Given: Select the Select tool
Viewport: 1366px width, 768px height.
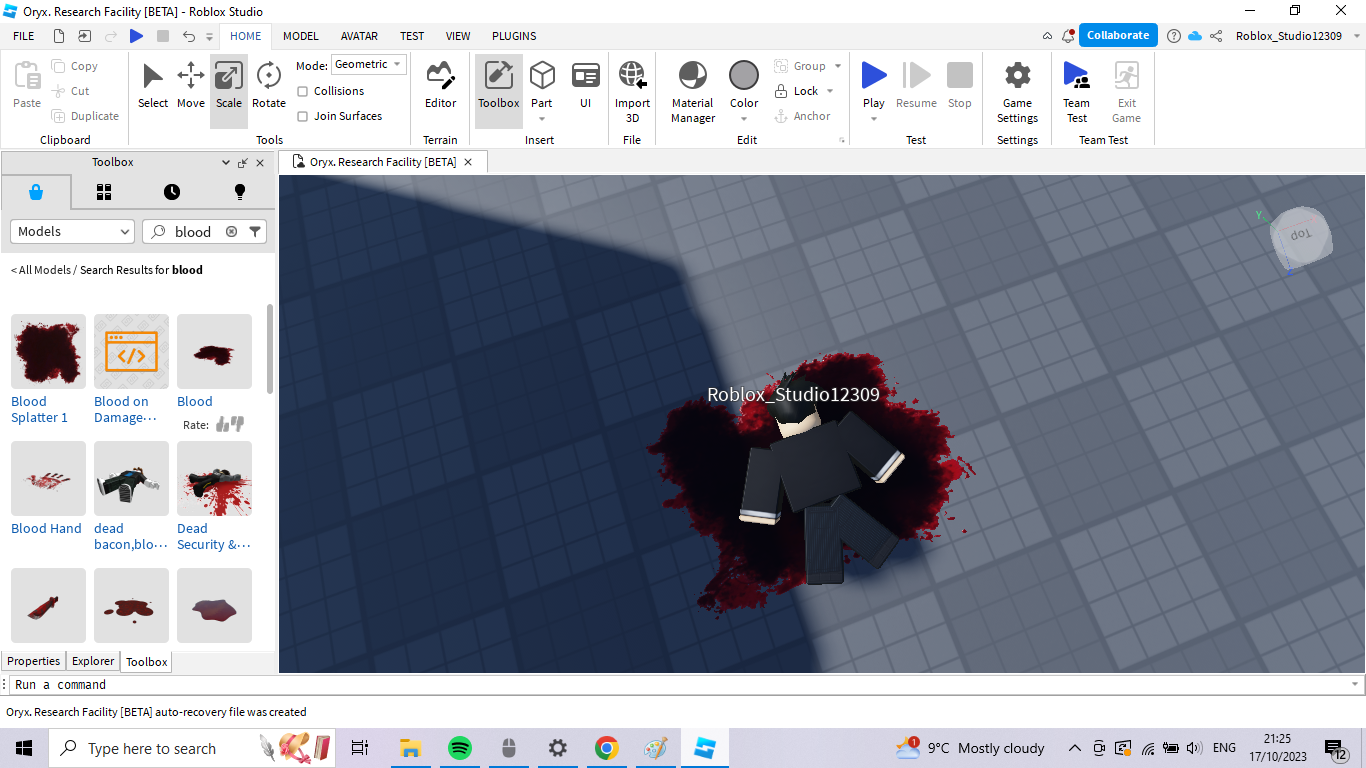Looking at the screenshot, I should (153, 85).
